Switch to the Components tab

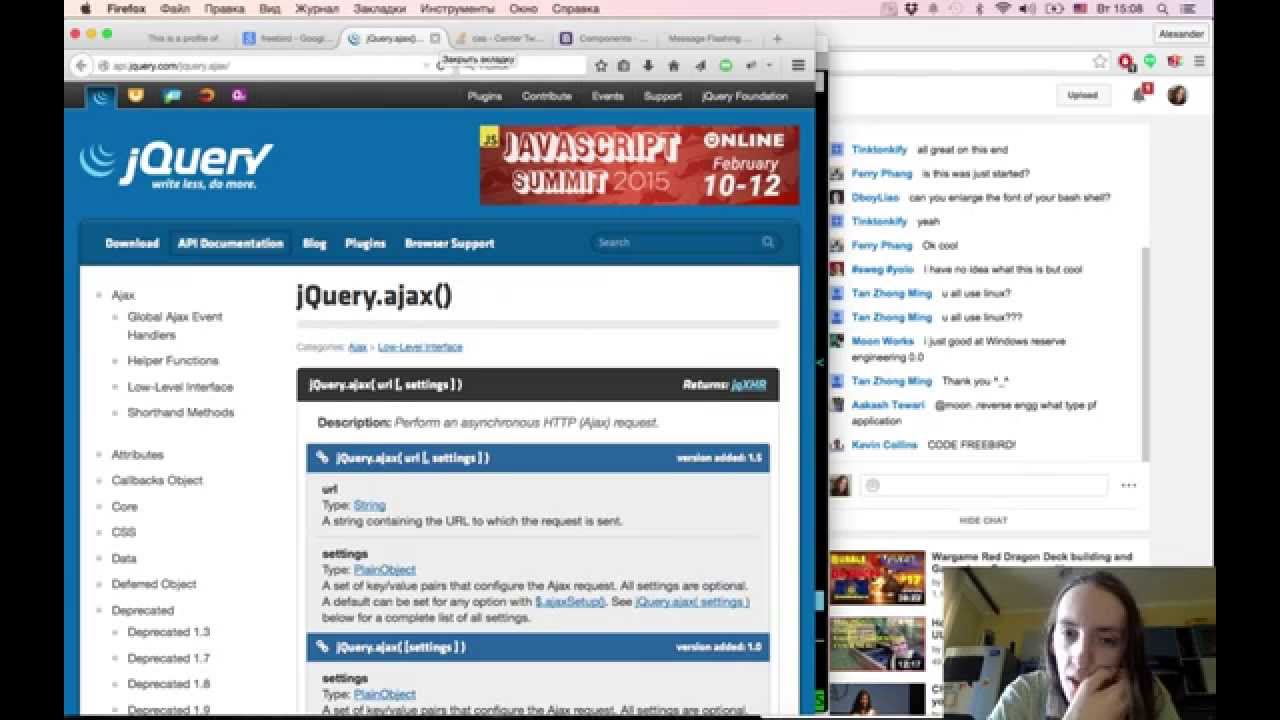(604, 39)
